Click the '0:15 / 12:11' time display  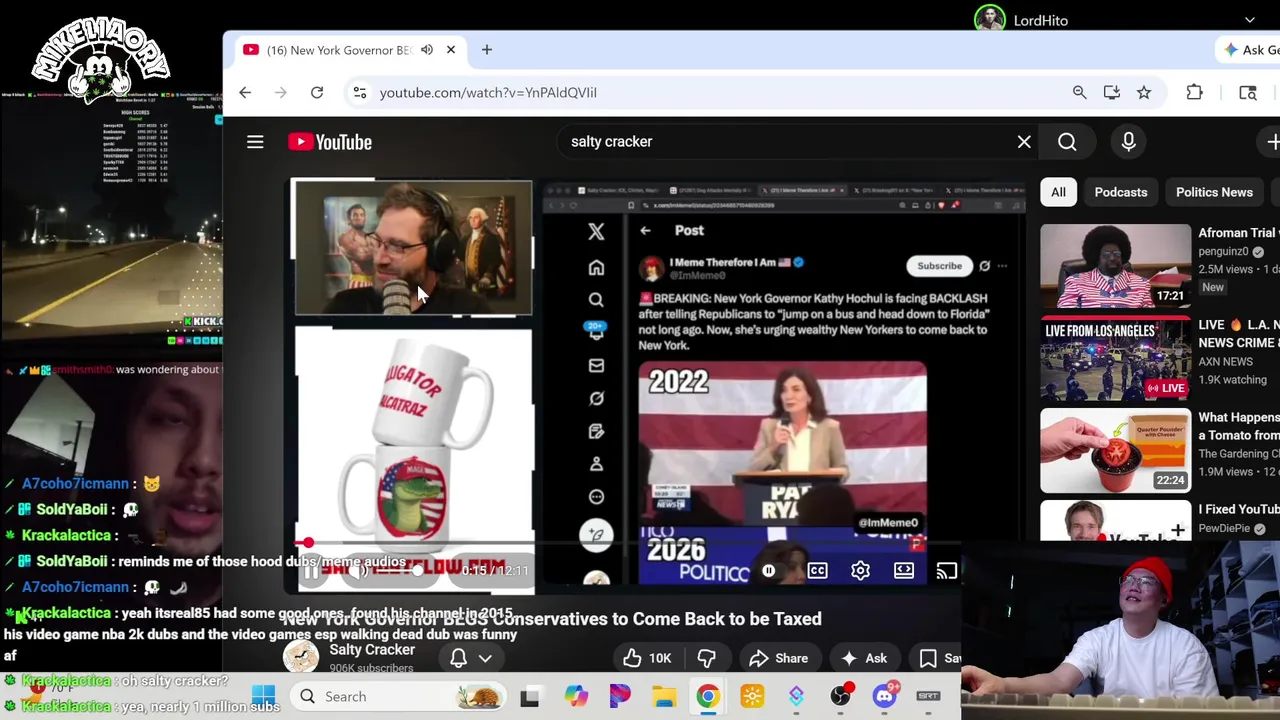pos(494,571)
